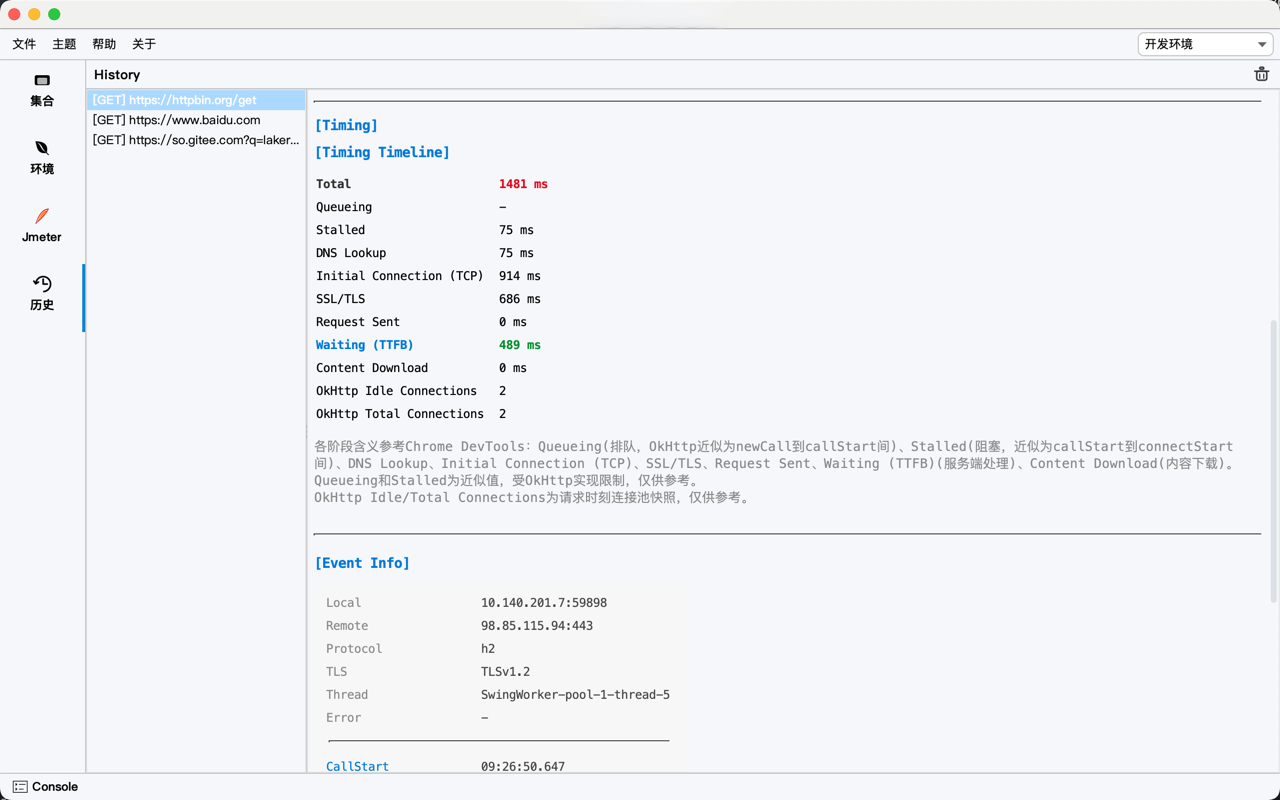Viewport: 1280px width, 800px height.
Task: Click the Thread label in Event Info
Action: point(347,695)
